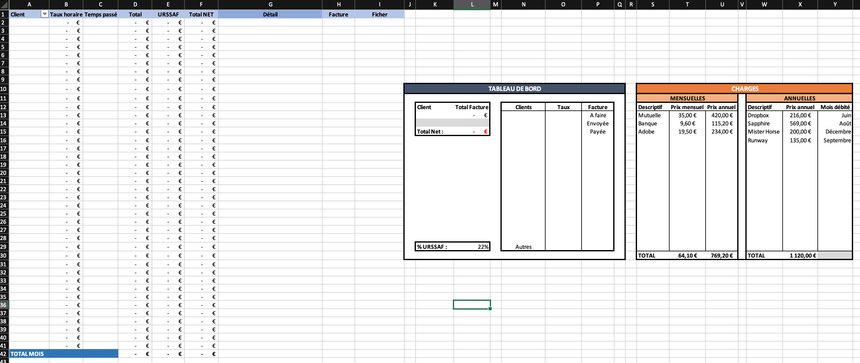The height and width of the screenshot is (363, 860).
Task: Click the 'Détail' header cell
Action: point(270,15)
